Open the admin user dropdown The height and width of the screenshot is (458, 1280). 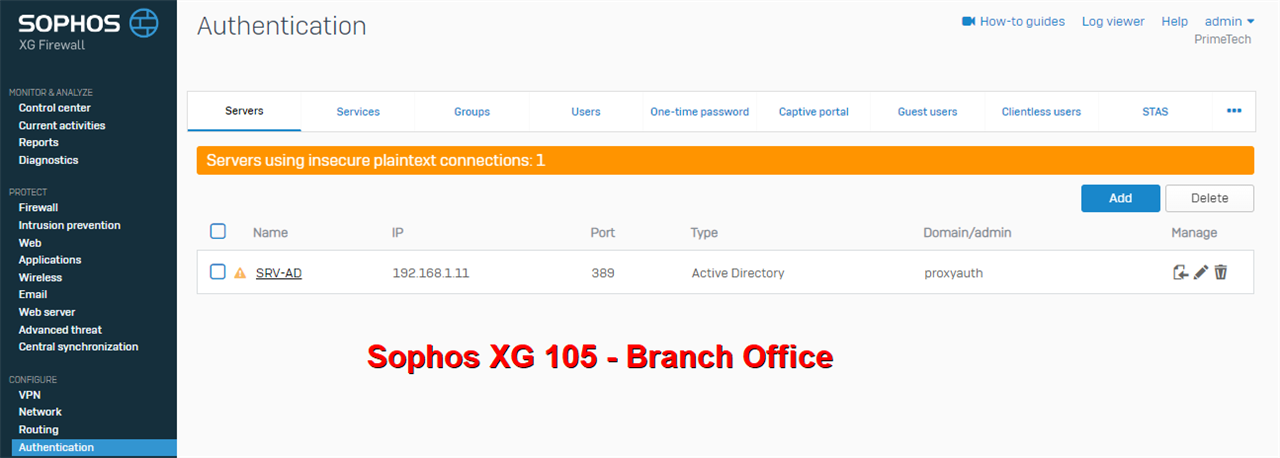(1229, 21)
